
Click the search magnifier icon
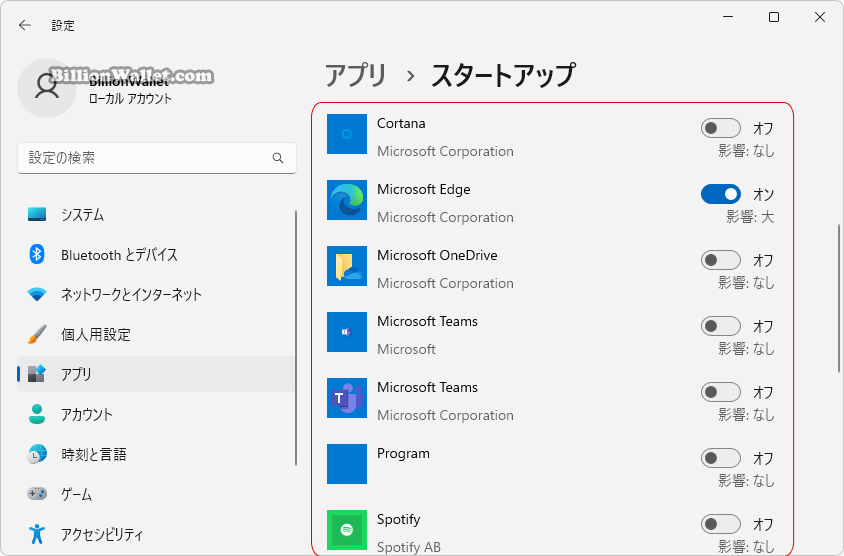pos(278,158)
